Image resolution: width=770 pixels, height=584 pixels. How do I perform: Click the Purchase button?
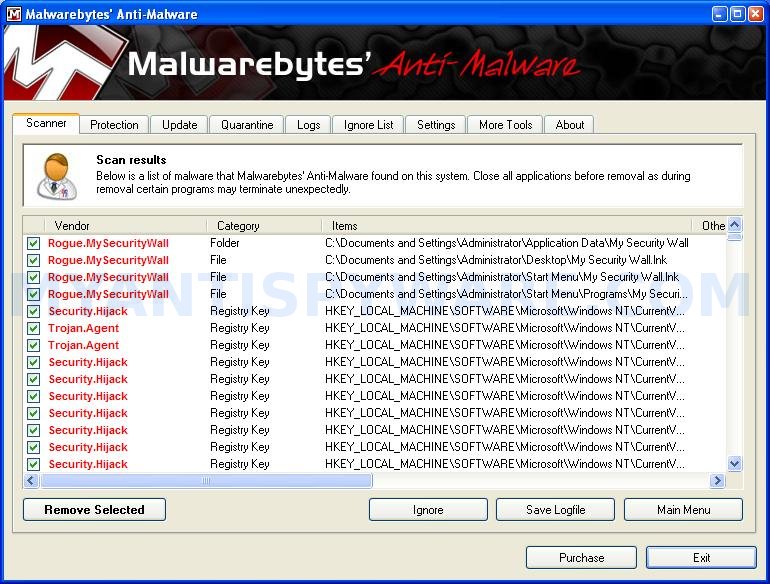[x=581, y=557]
